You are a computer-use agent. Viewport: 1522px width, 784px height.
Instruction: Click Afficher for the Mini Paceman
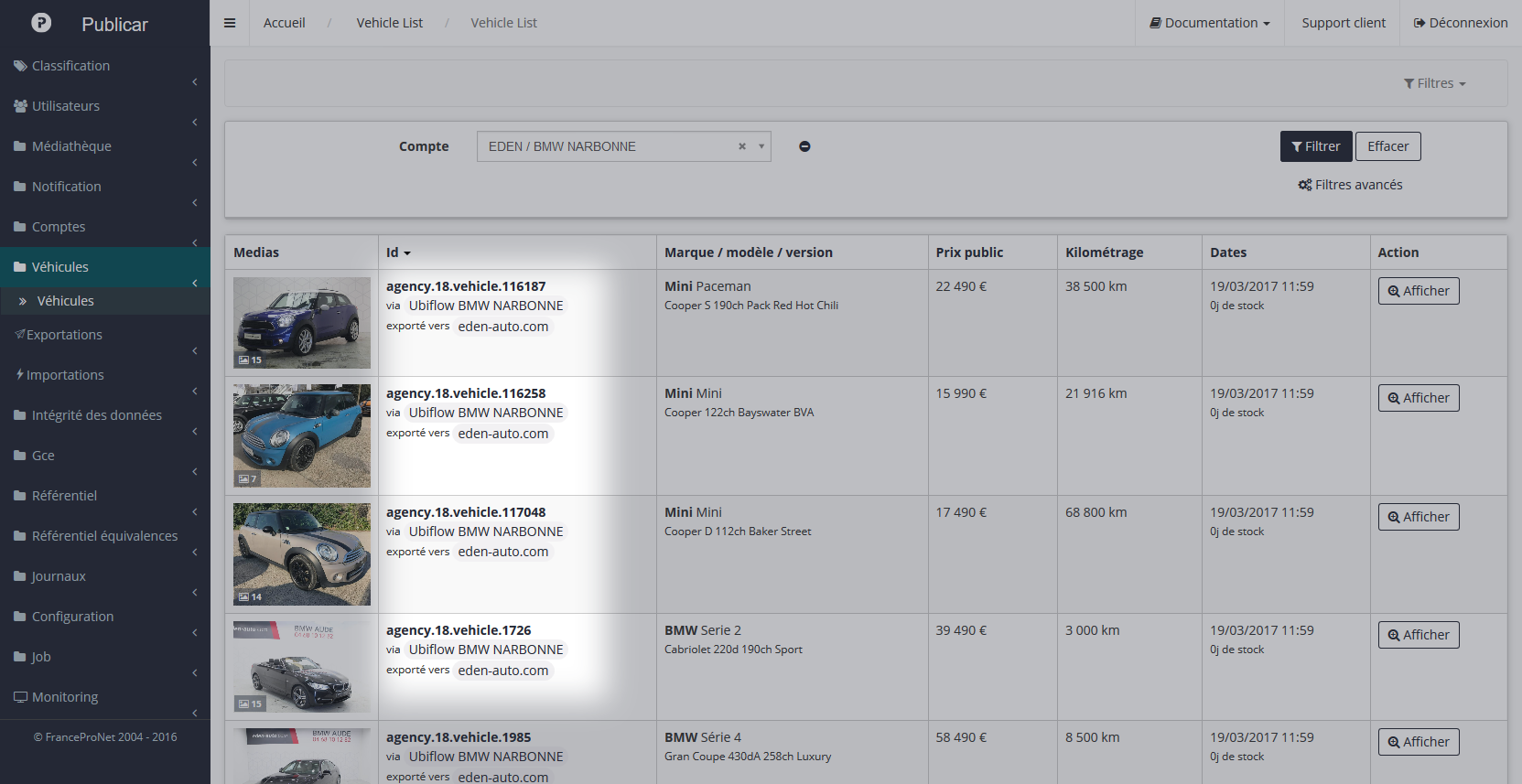point(1419,291)
